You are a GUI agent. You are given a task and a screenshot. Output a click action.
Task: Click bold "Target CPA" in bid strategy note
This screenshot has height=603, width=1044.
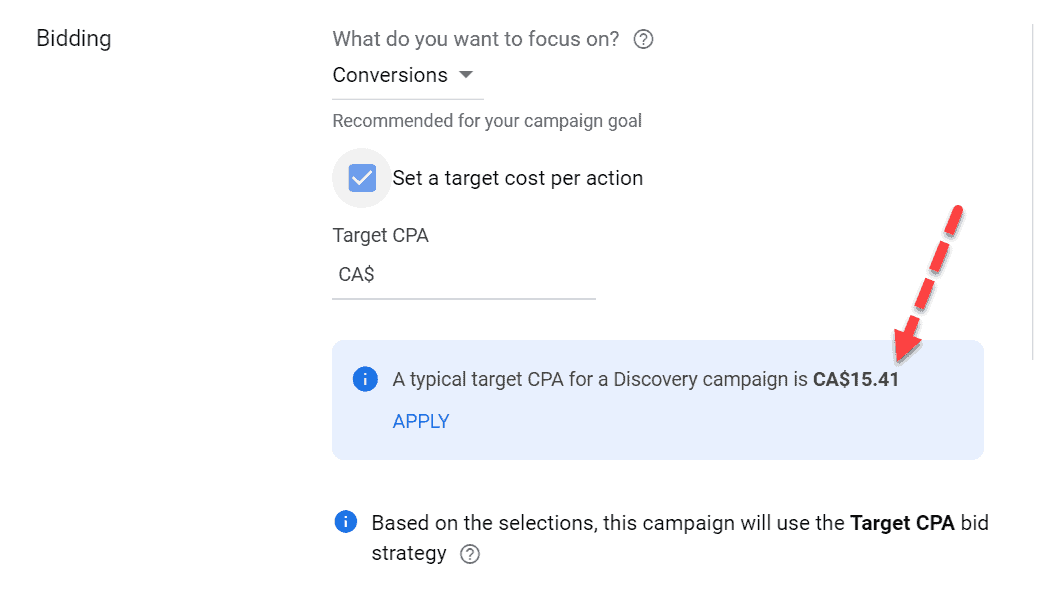pyautogui.click(x=902, y=523)
